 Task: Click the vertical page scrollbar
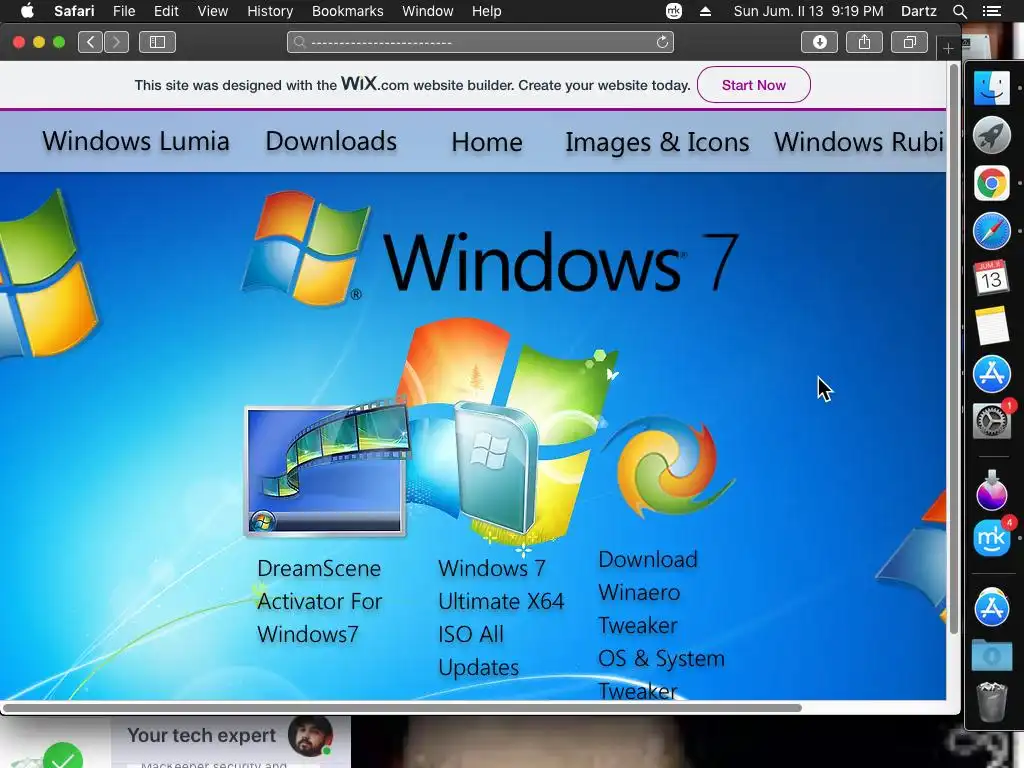point(953,349)
